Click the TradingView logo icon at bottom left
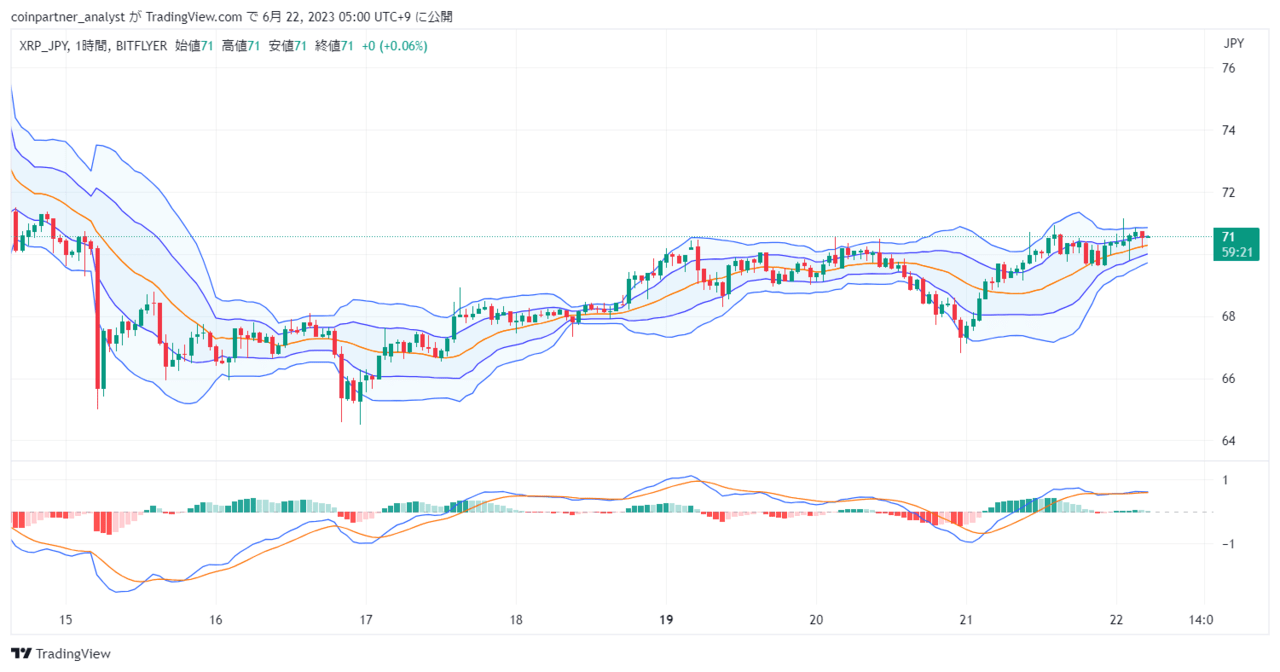The height and width of the screenshot is (672, 1280). pos(22,653)
